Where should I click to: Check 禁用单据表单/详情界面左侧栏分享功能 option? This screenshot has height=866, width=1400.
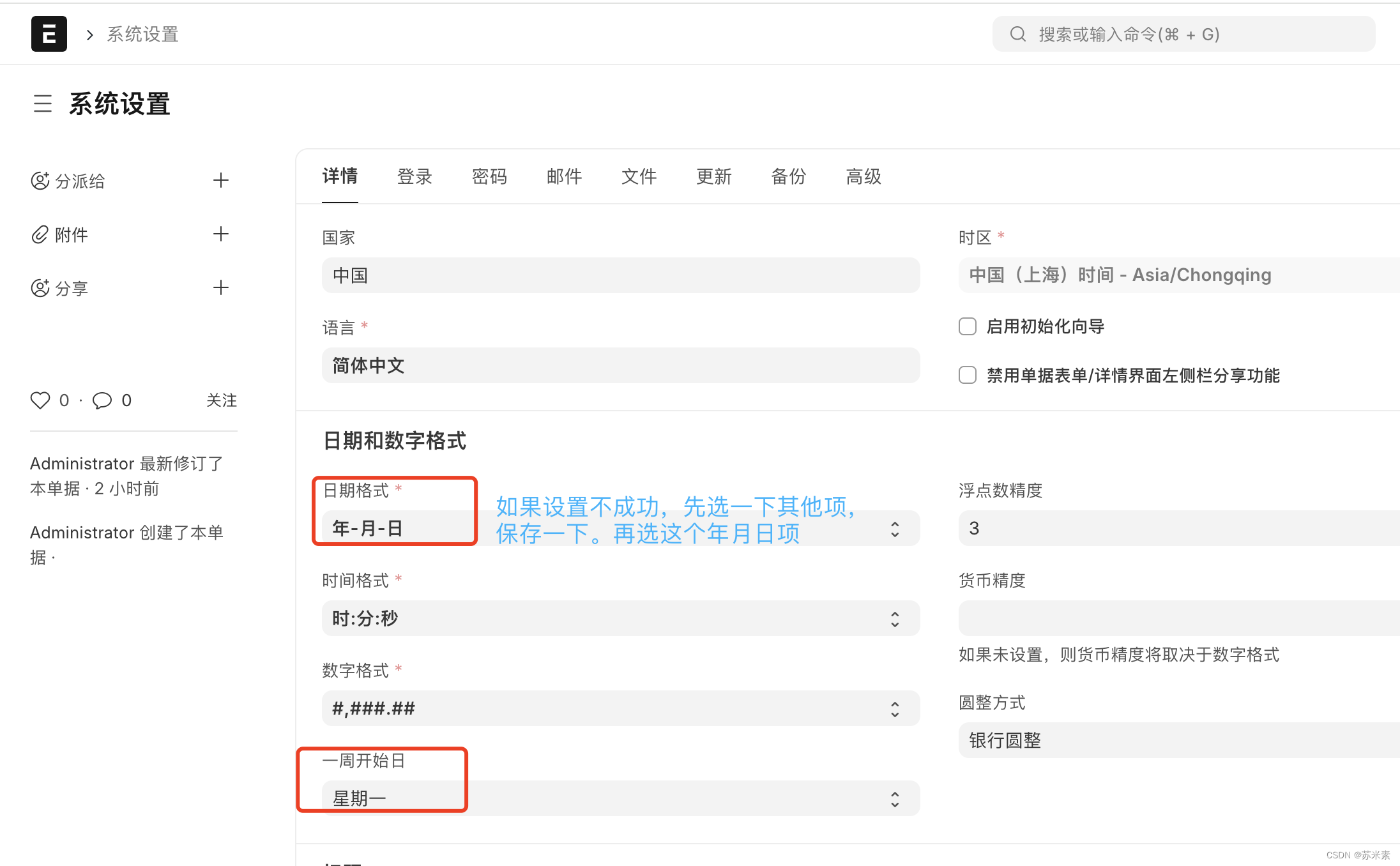pos(968,375)
